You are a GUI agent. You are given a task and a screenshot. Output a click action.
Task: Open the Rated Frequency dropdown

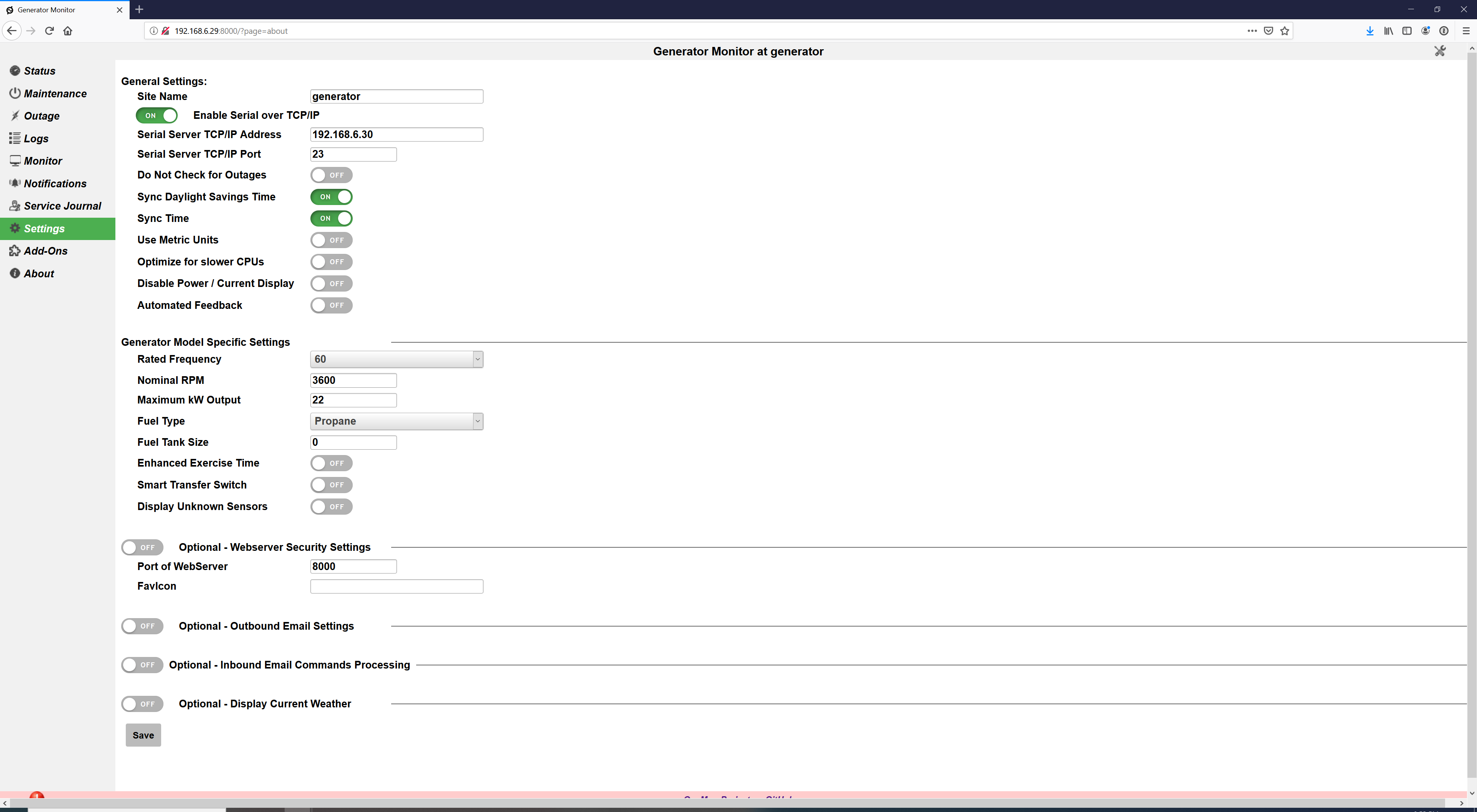tap(397, 359)
